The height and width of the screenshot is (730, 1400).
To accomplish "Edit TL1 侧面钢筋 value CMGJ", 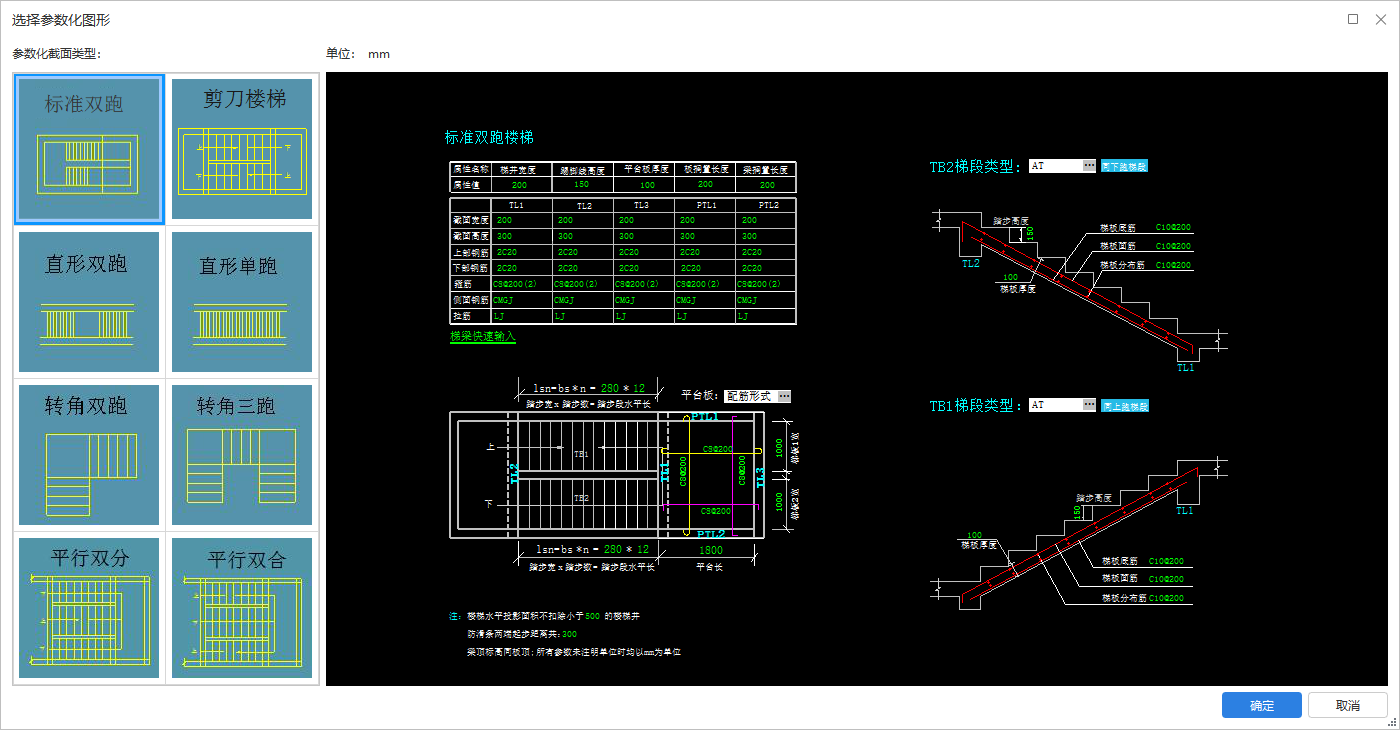I will coord(504,300).
